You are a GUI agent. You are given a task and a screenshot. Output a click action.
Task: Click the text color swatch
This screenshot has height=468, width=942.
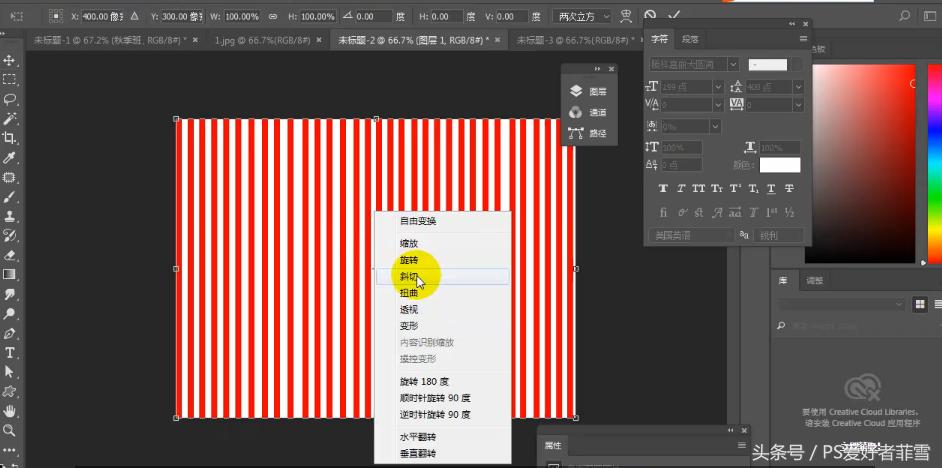[x=780, y=165]
